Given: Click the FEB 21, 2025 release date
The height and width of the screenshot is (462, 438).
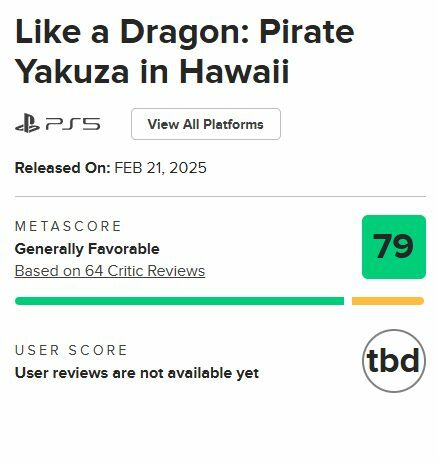Looking at the screenshot, I should pyautogui.click(x=160, y=168).
